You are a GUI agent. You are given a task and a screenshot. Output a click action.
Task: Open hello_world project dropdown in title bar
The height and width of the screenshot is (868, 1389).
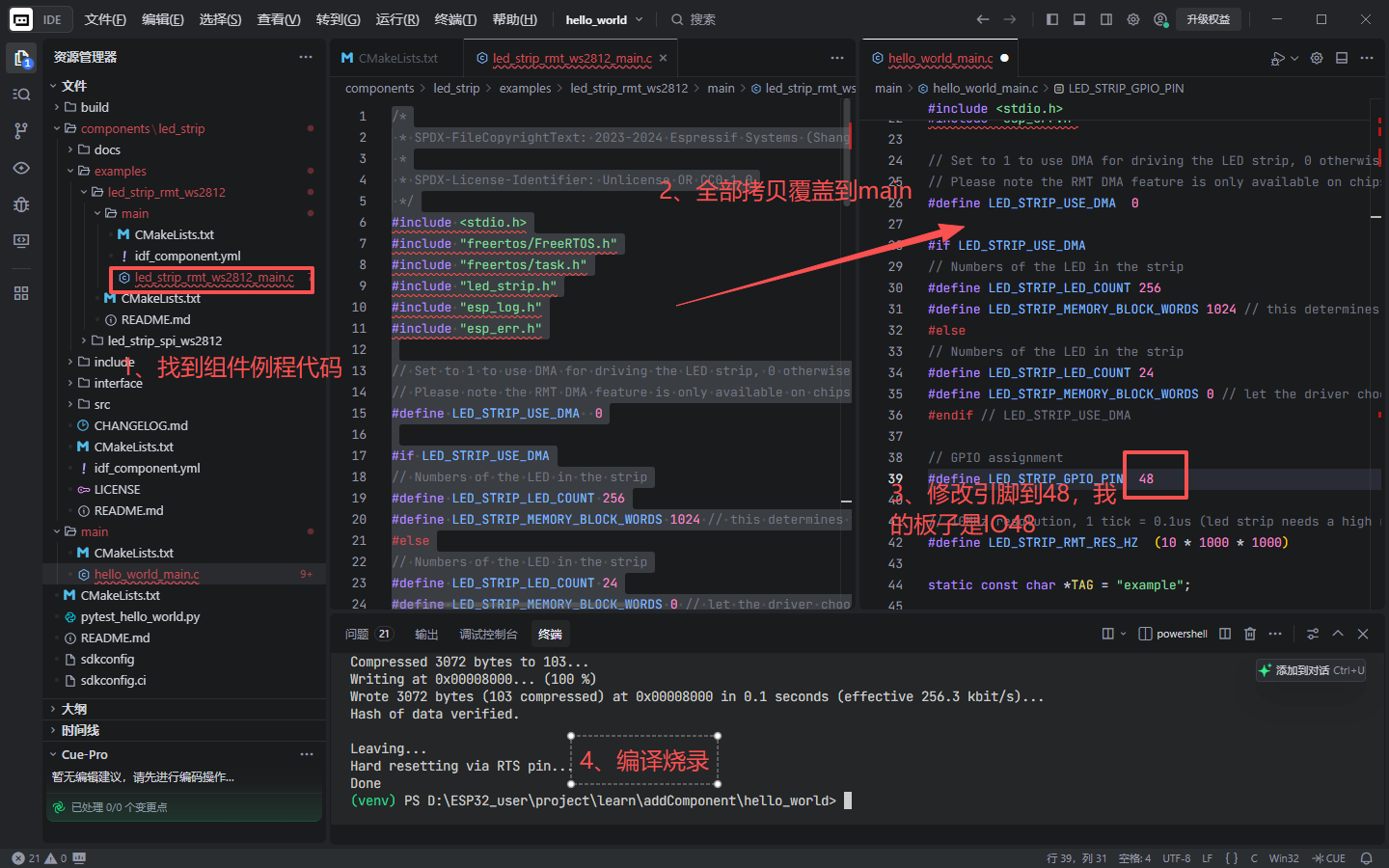[604, 19]
